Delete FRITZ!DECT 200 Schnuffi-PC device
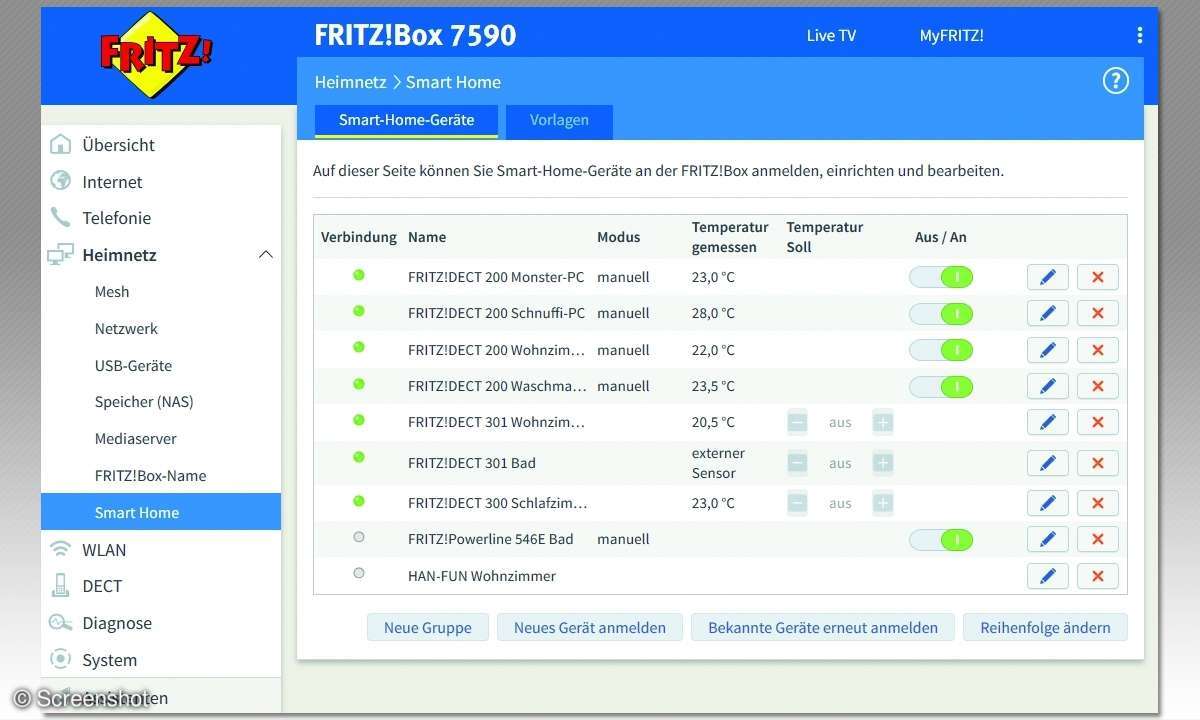The height and width of the screenshot is (720, 1200). (1097, 313)
